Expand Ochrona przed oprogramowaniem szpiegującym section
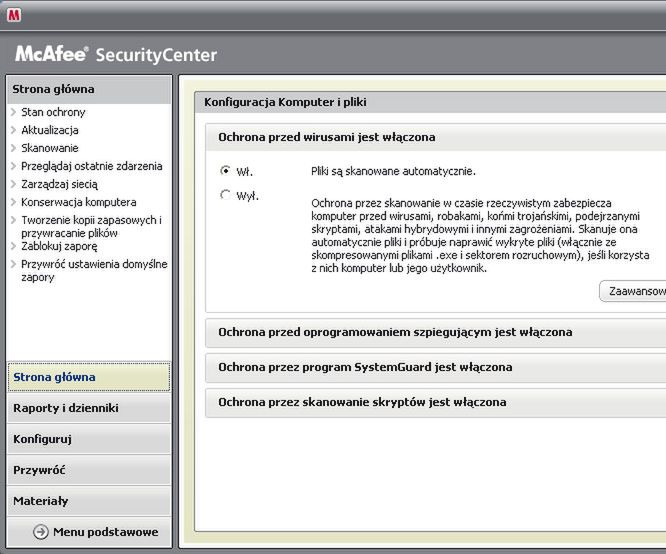This screenshot has width=666, height=554. tap(395, 332)
